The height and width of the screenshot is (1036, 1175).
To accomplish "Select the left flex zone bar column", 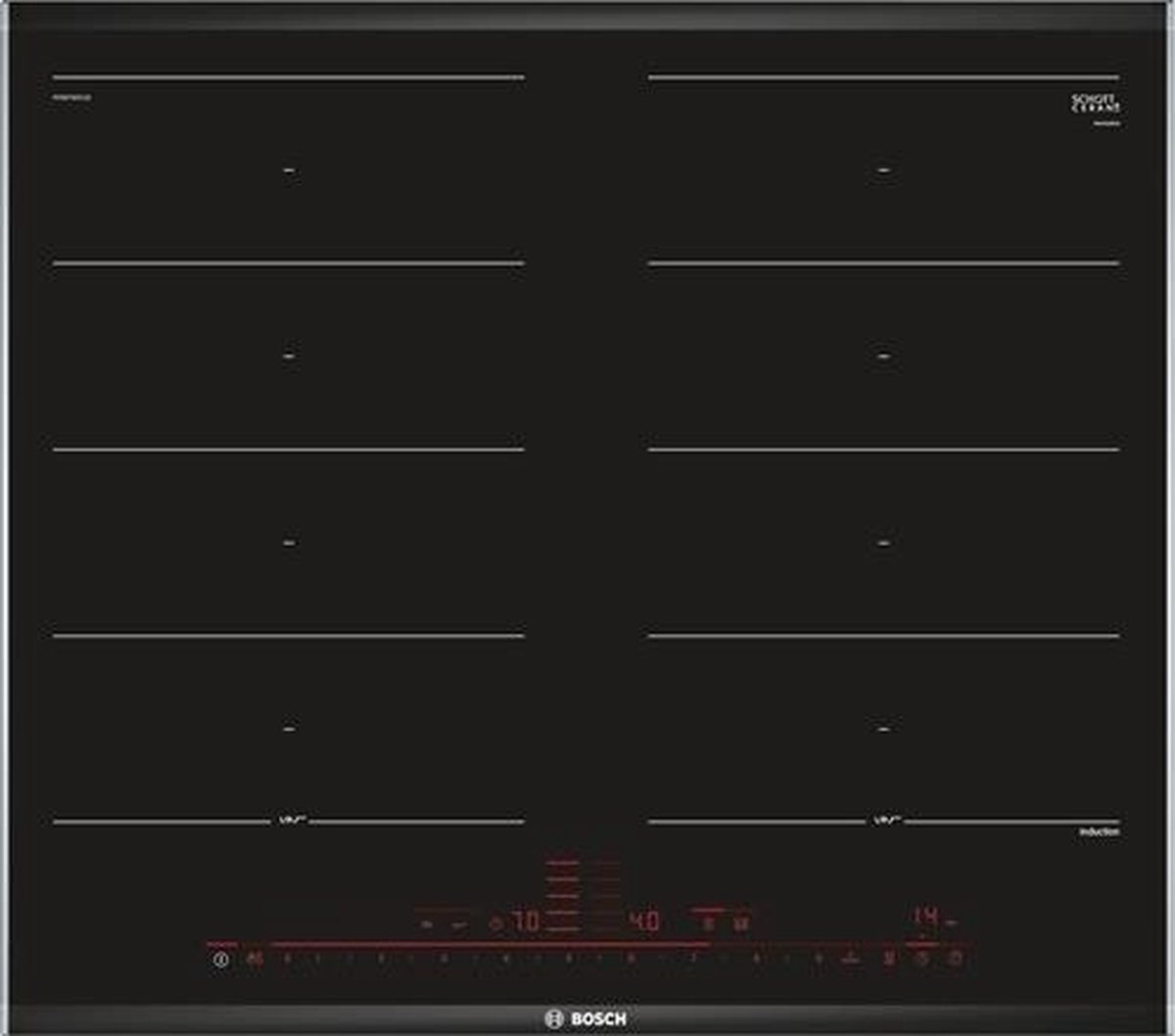I will click(x=563, y=896).
